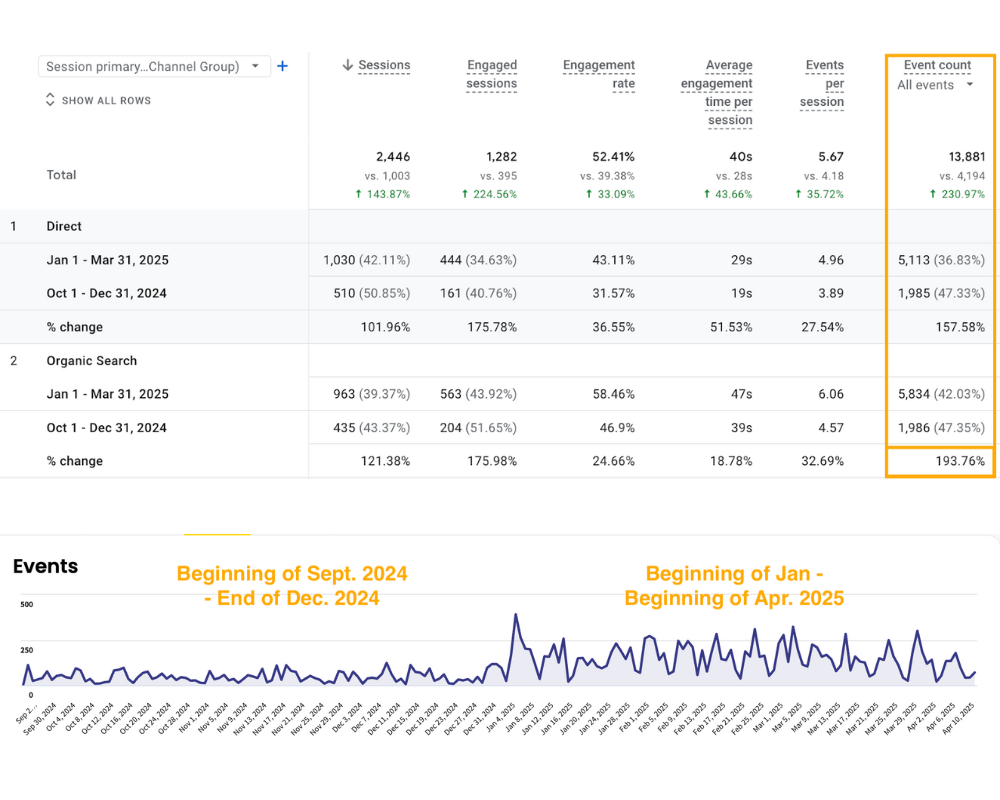Click the Events chart title
This screenshot has width=1000, height=800.
[x=45, y=566]
